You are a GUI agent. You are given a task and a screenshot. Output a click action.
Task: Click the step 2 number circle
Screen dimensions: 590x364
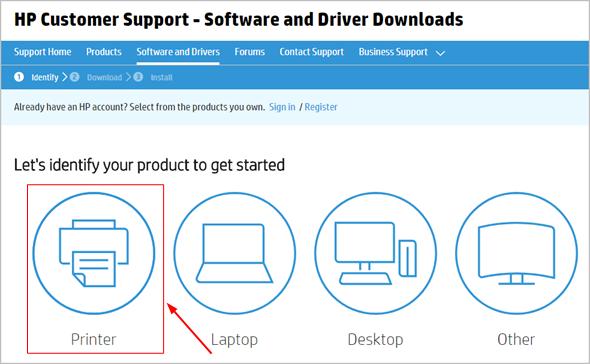(x=75, y=77)
